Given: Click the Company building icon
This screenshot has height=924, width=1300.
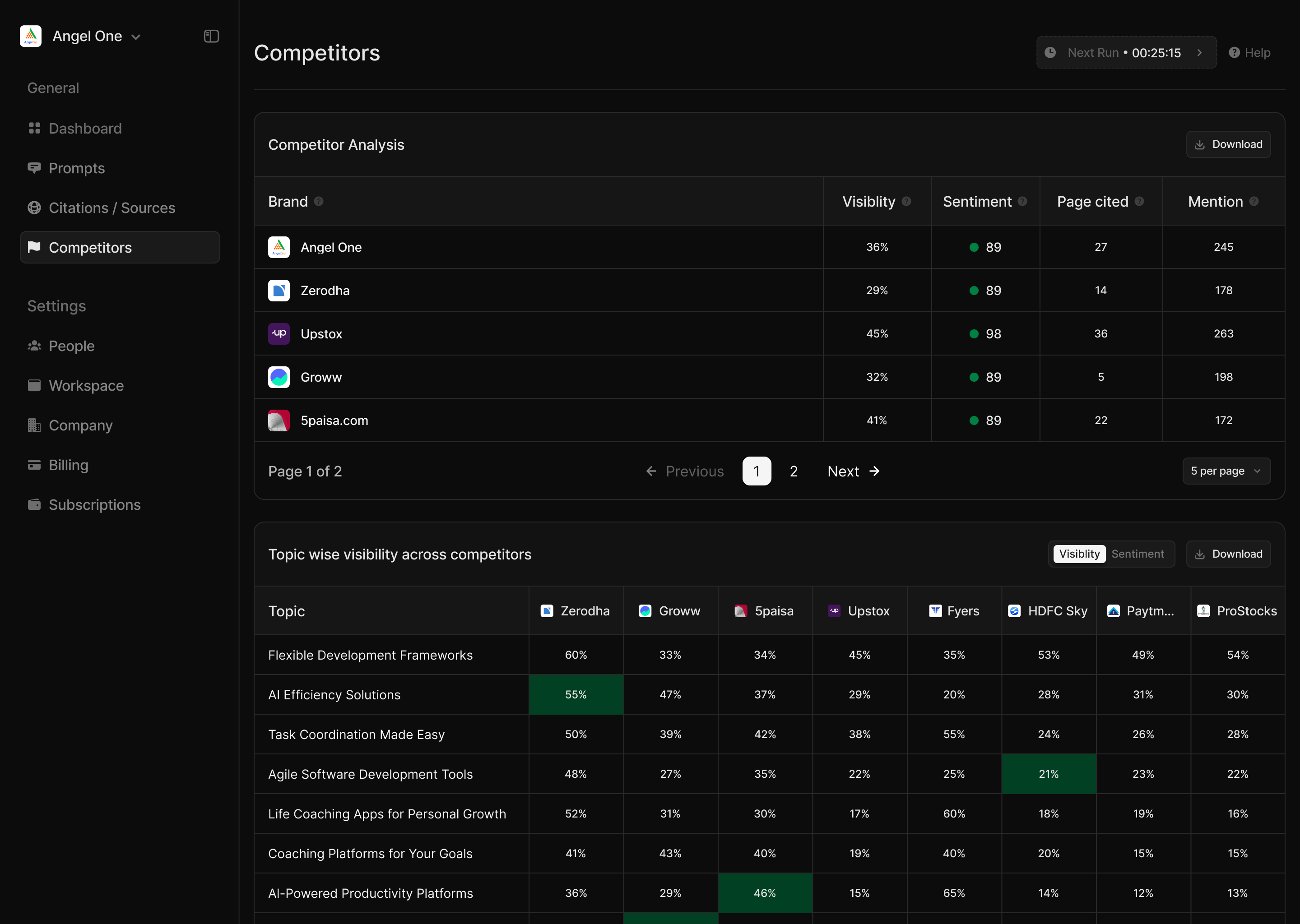Looking at the screenshot, I should coord(34,425).
